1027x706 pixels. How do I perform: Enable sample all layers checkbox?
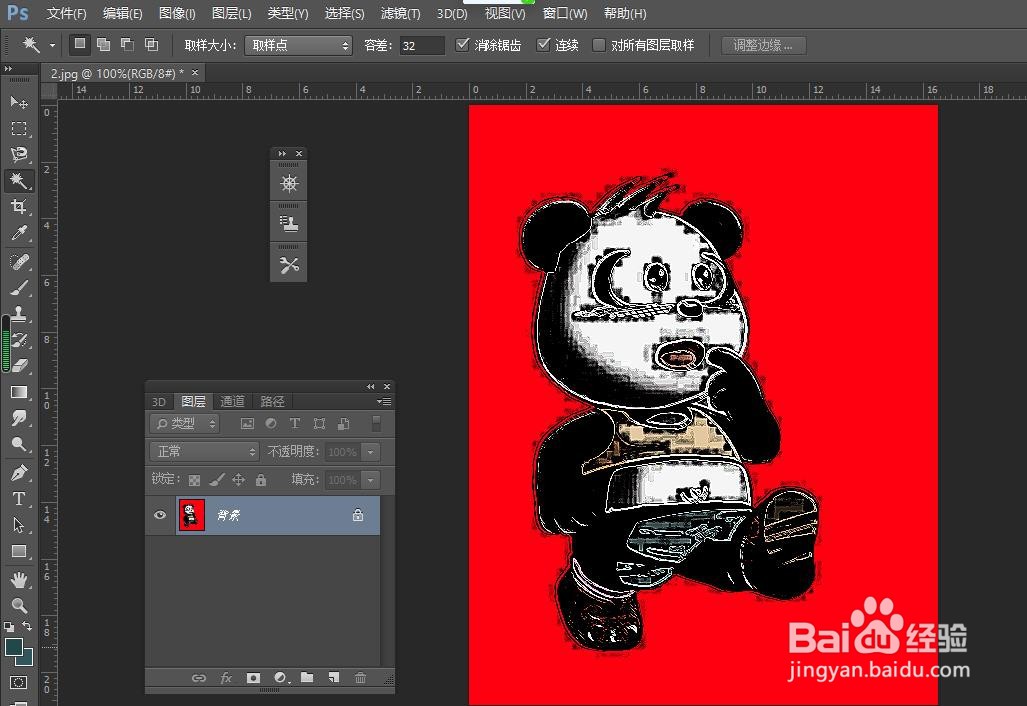(599, 45)
